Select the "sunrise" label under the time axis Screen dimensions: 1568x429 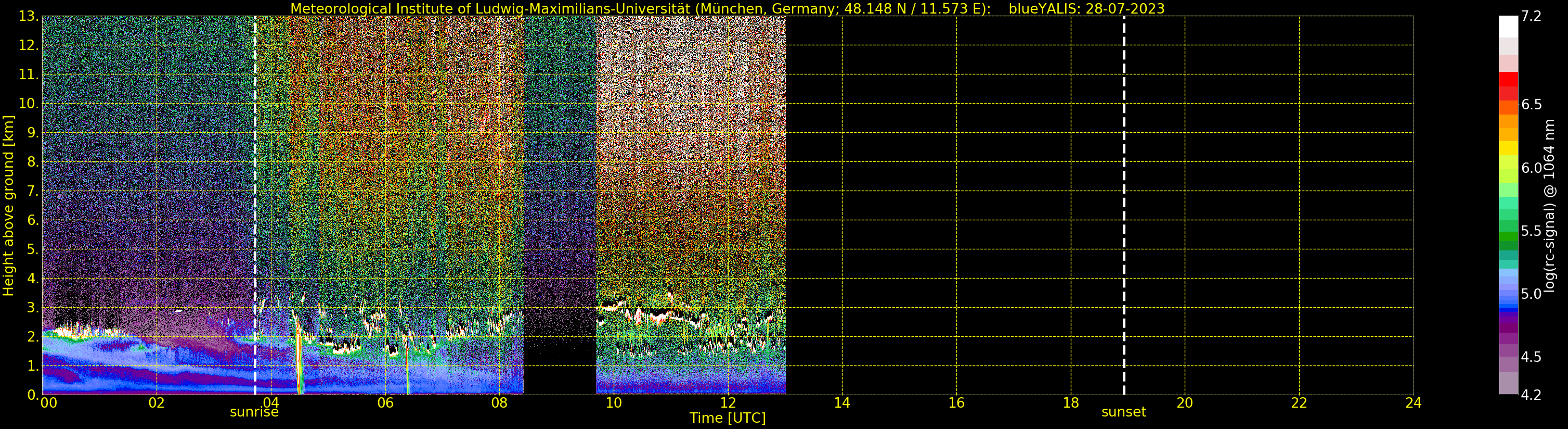tap(254, 412)
